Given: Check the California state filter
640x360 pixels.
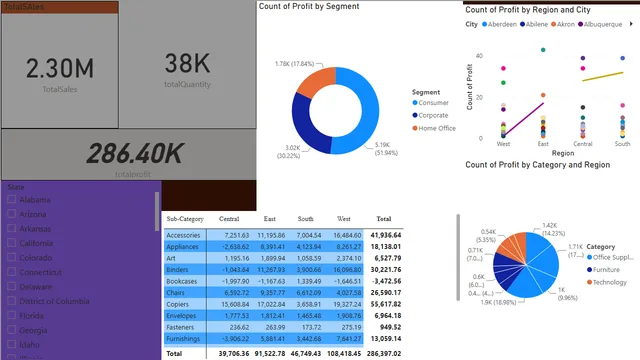Looking at the screenshot, I should point(11,243).
